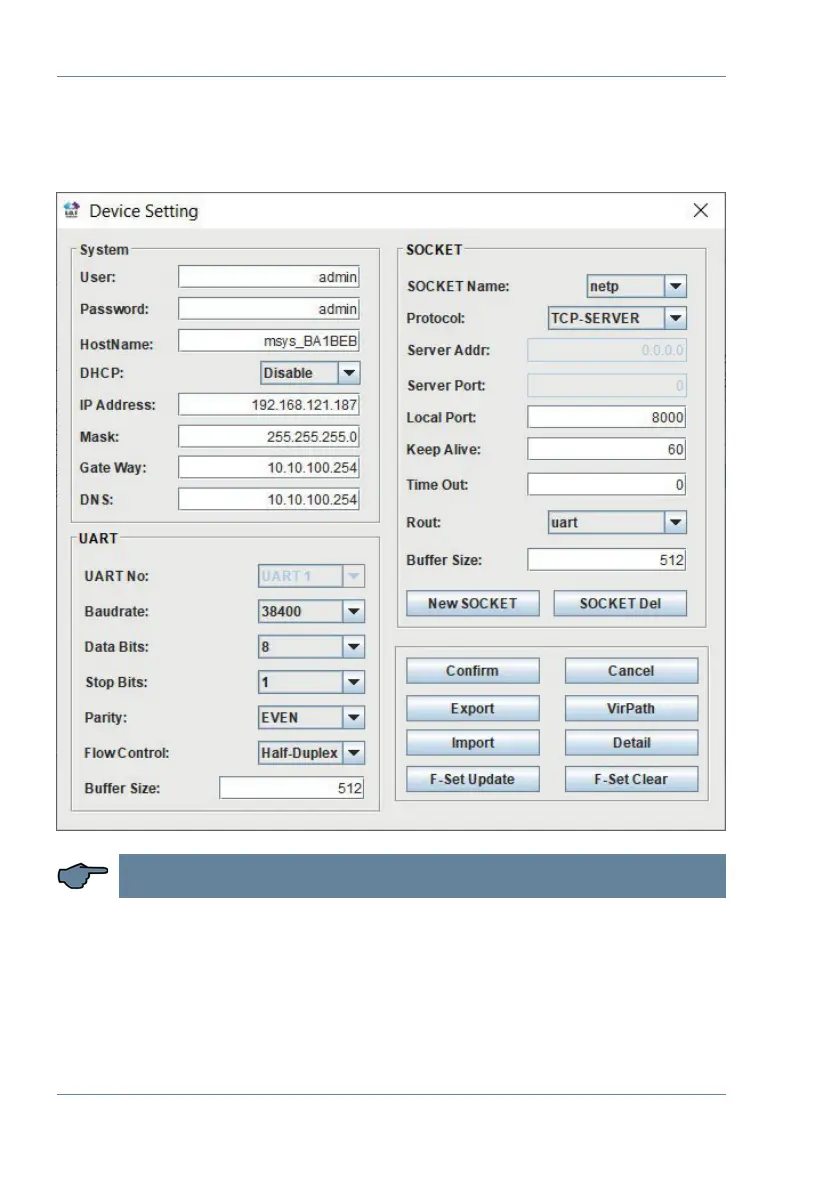Image resolution: width=839 pixels, height=1191 pixels.
Task: Click the SOCKET Del button
Action: click(620, 604)
